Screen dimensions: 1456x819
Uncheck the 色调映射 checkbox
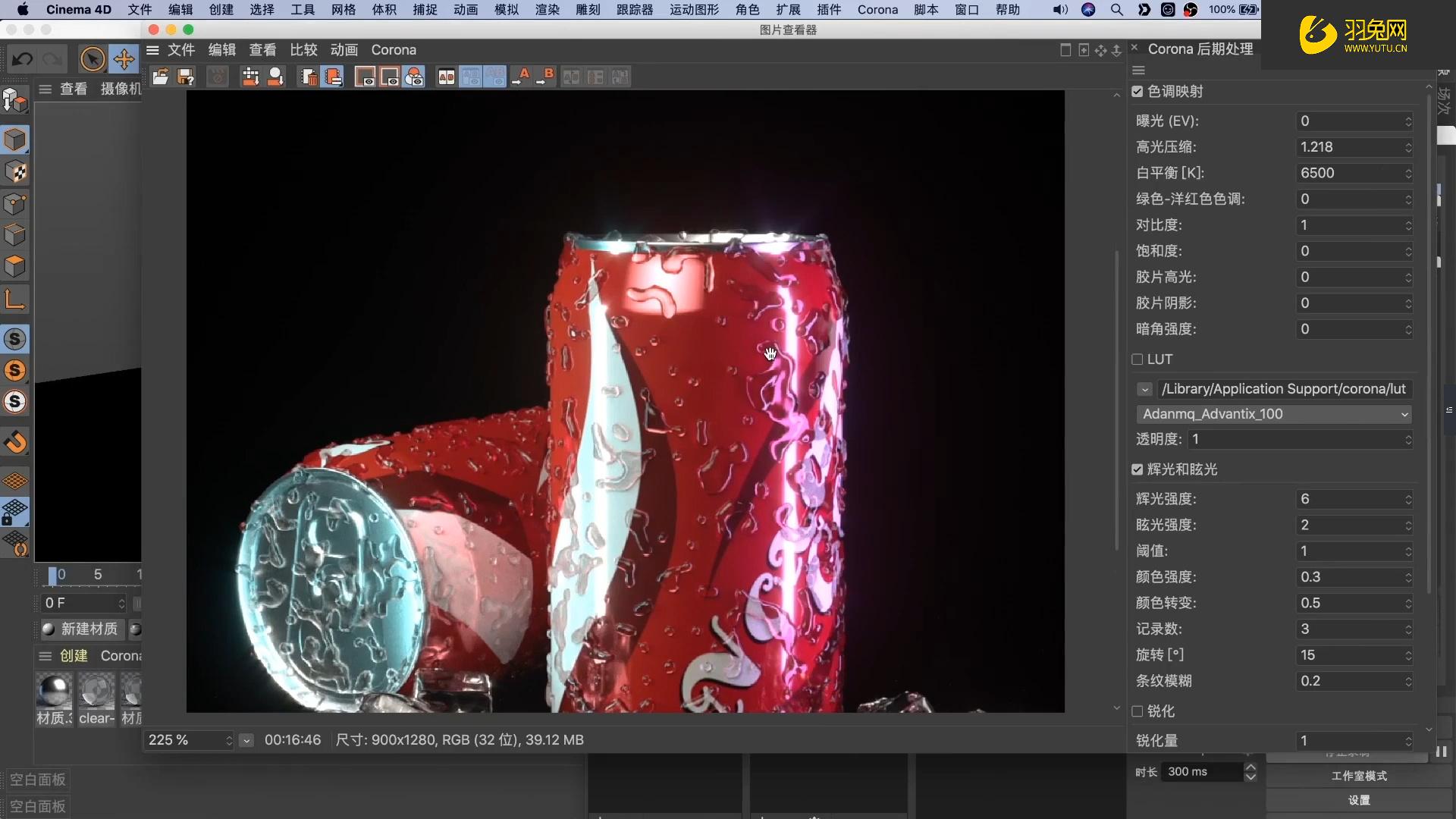1137,92
